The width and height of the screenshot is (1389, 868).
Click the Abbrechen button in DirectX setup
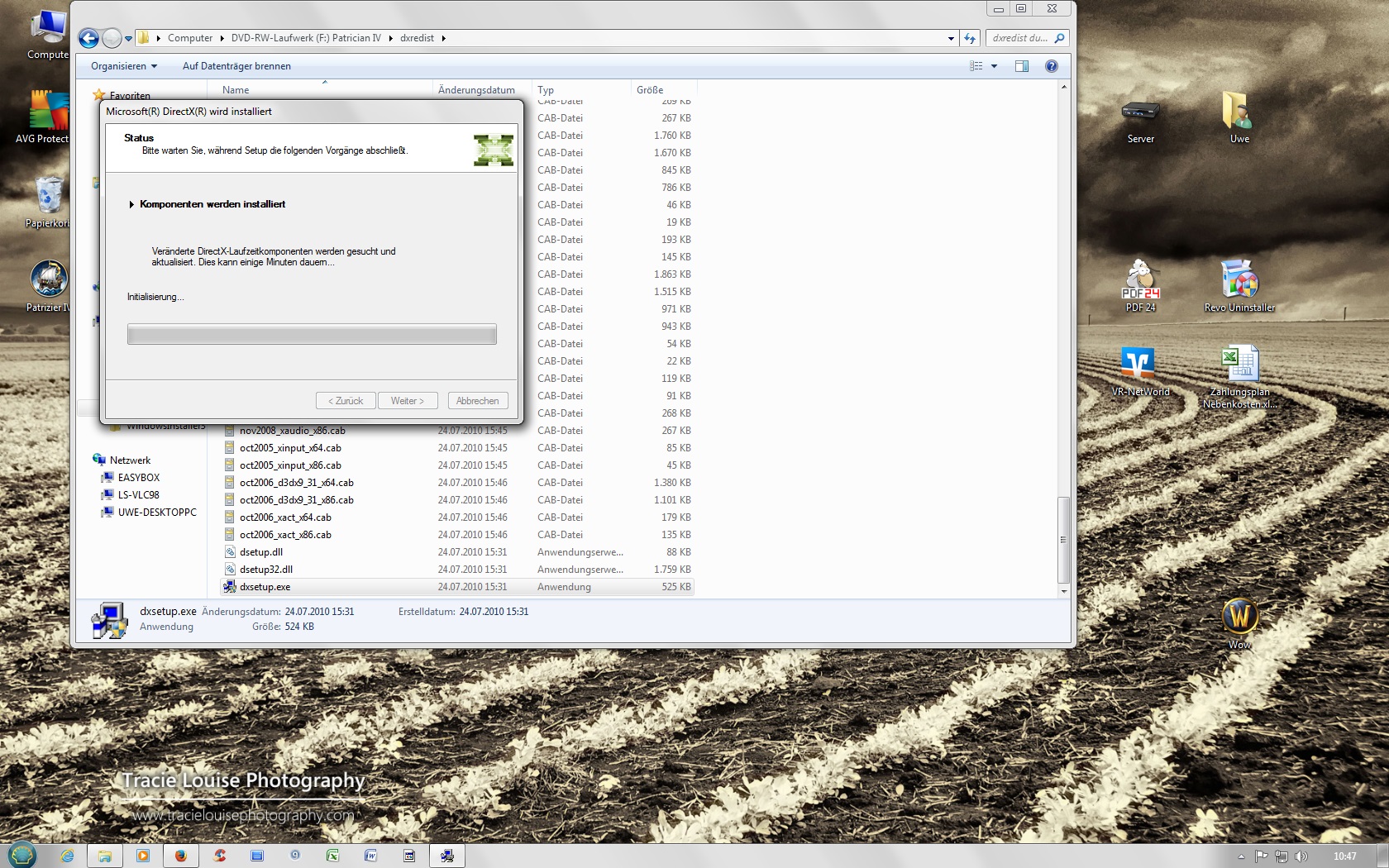pyautogui.click(x=478, y=401)
